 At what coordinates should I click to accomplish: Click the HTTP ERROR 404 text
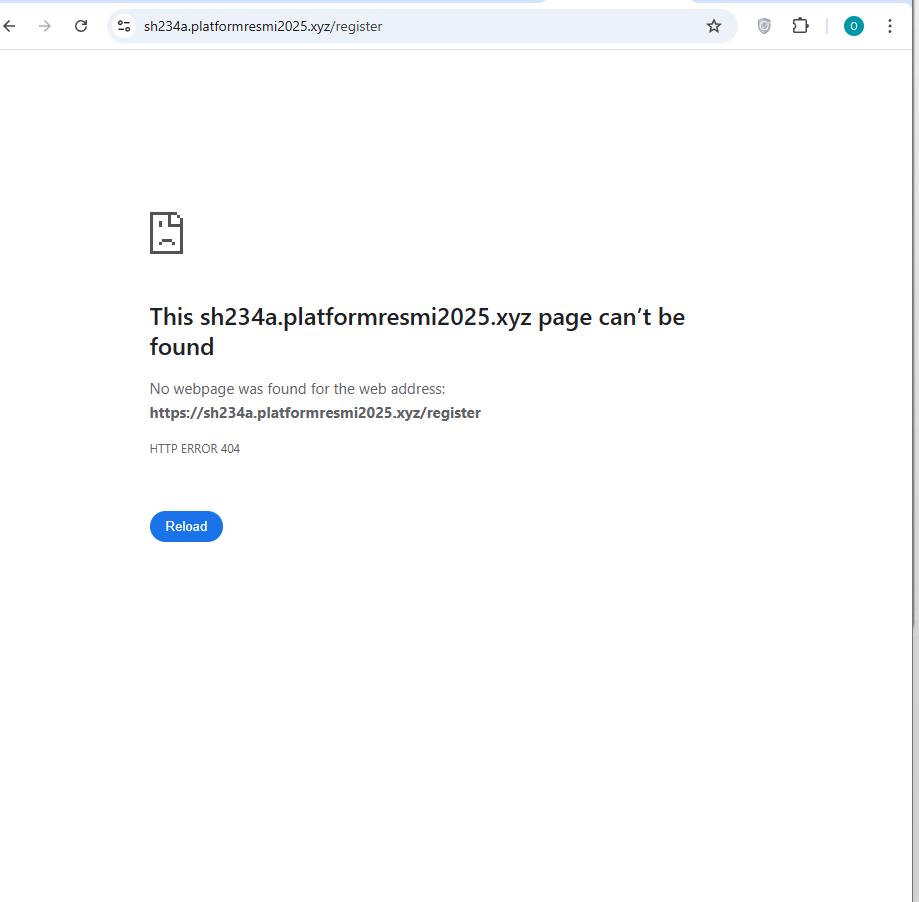[195, 449]
